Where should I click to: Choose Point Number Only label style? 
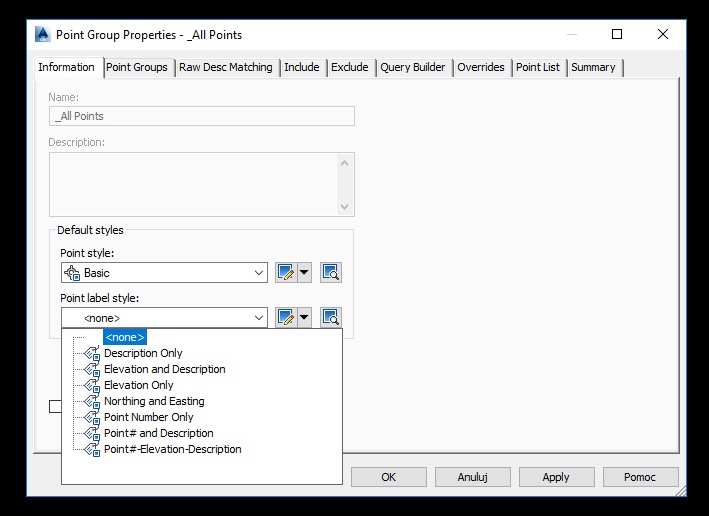(x=148, y=417)
